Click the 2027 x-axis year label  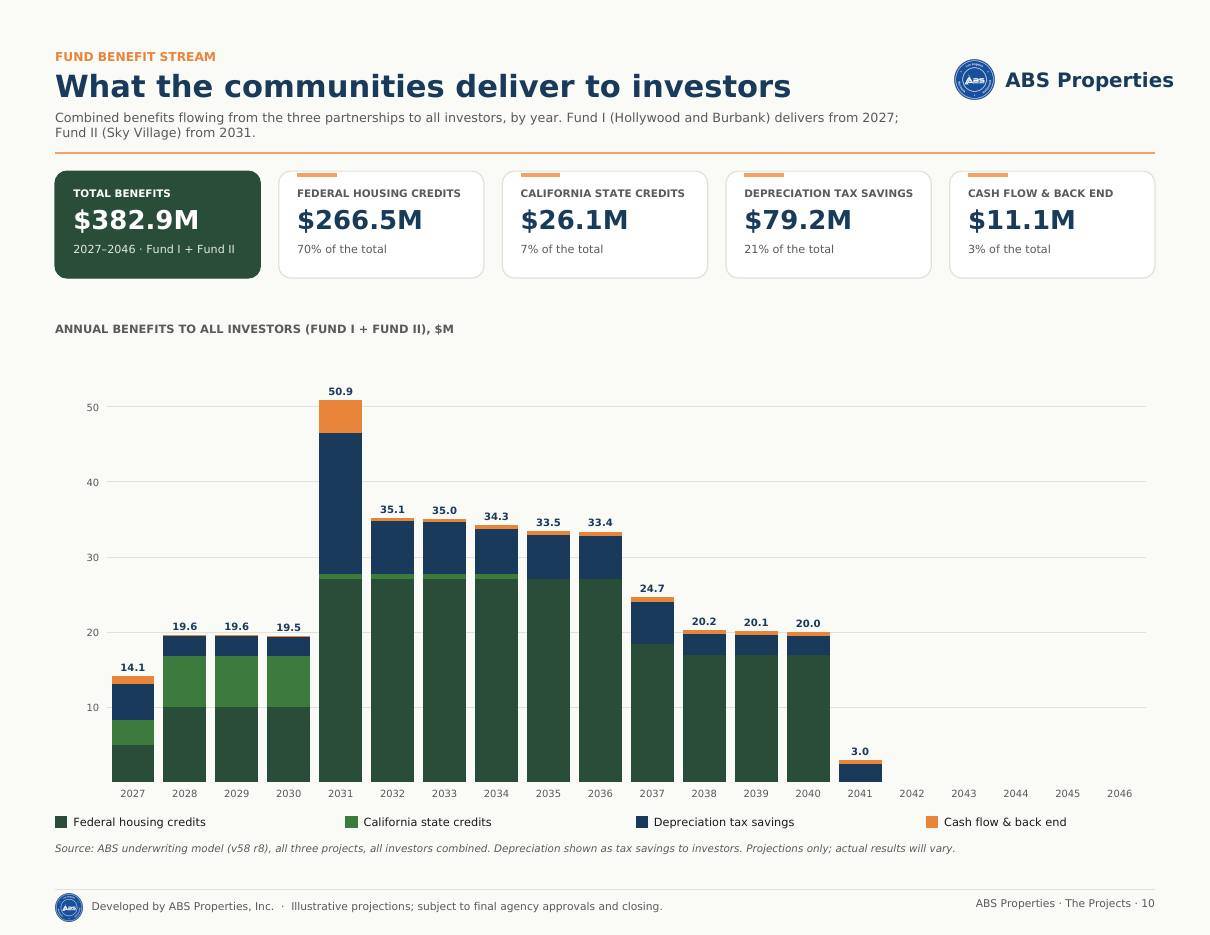(x=133, y=794)
